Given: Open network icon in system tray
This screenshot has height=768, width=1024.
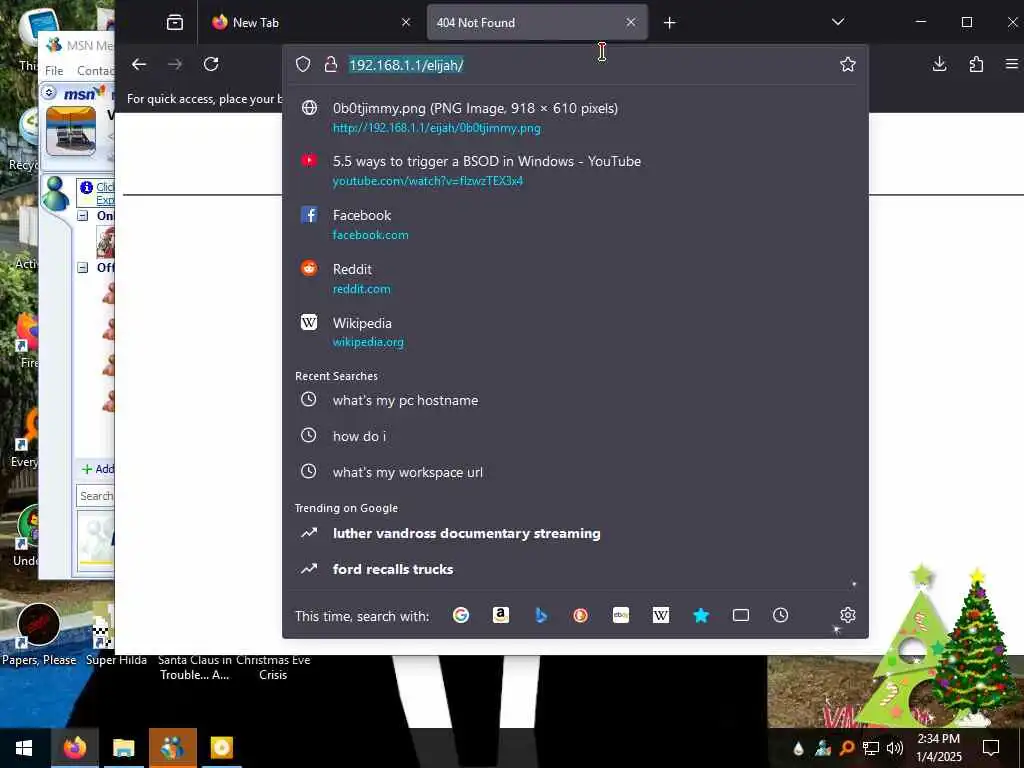Looking at the screenshot, I should pyautogui.click(x=871, y=748).
